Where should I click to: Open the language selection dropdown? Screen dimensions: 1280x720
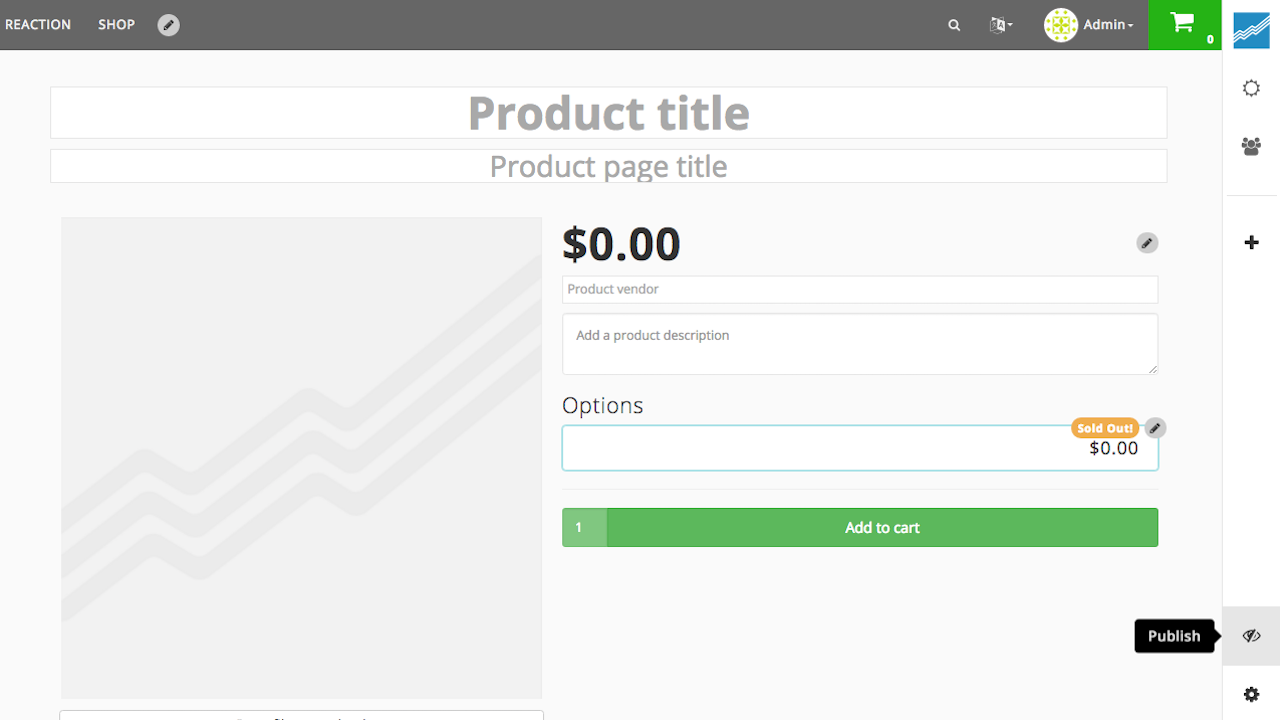tap(1000, 25)
